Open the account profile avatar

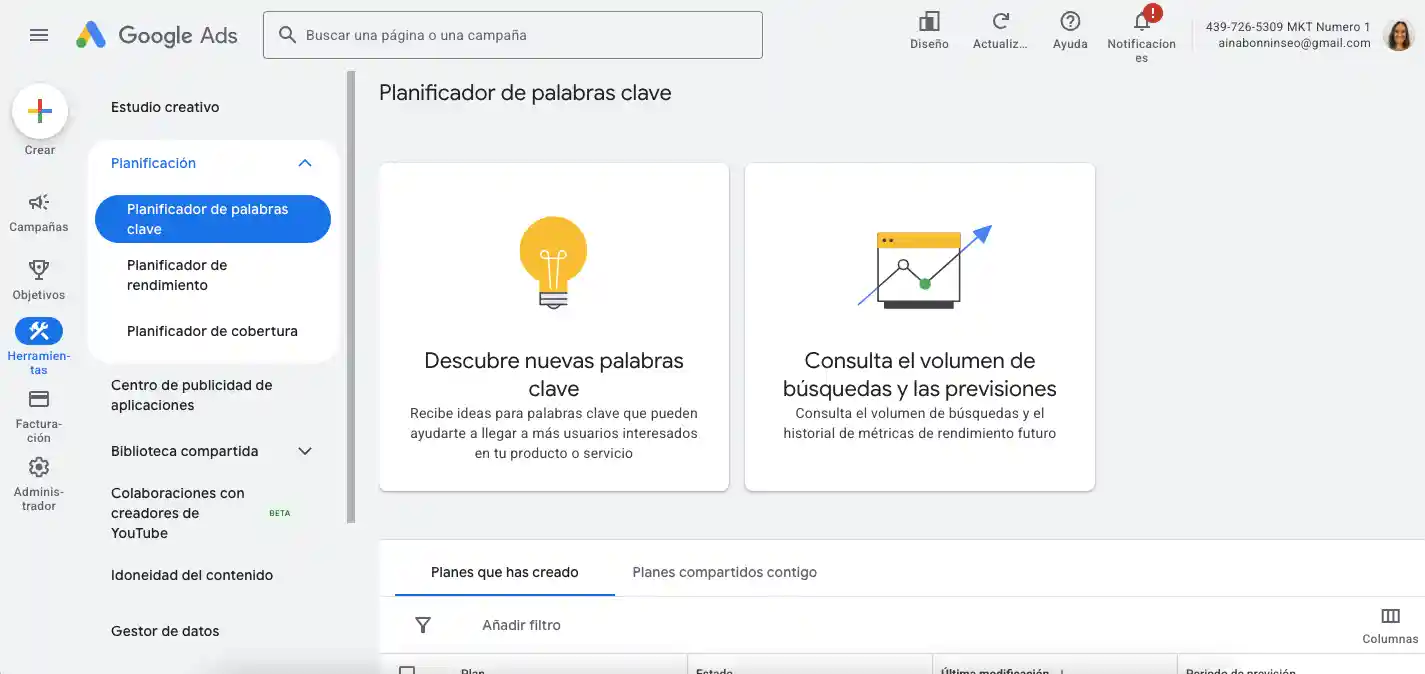[1398, 35]
